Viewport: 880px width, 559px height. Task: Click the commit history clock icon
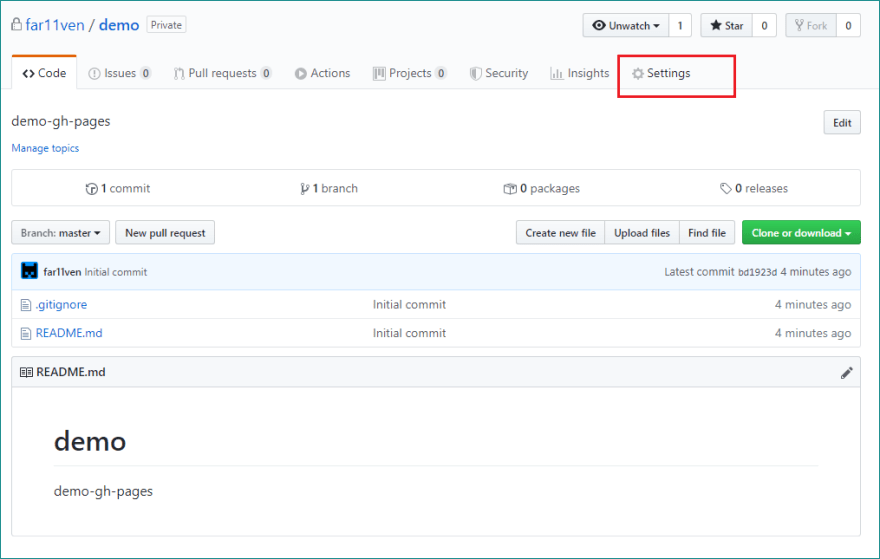[91, 189]
